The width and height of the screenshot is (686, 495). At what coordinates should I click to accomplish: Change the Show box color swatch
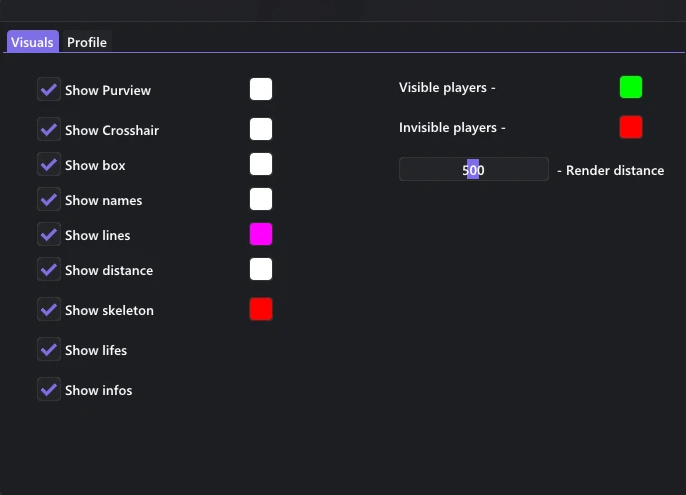[261, 164]
